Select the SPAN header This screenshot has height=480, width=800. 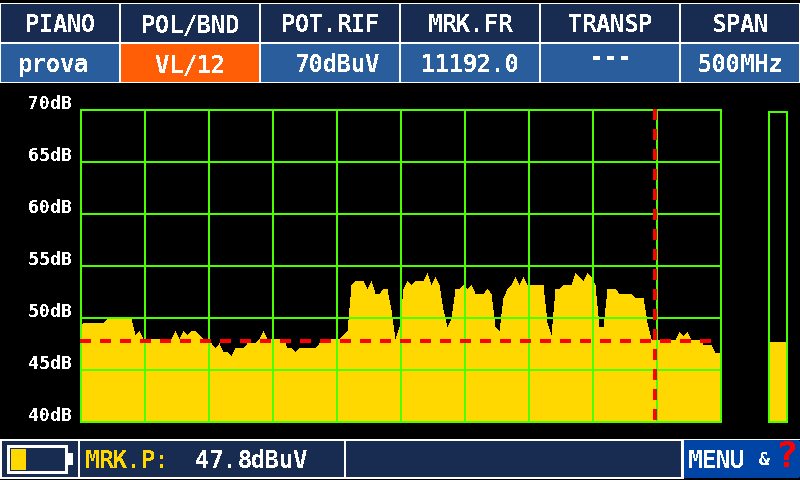(740, 23)
